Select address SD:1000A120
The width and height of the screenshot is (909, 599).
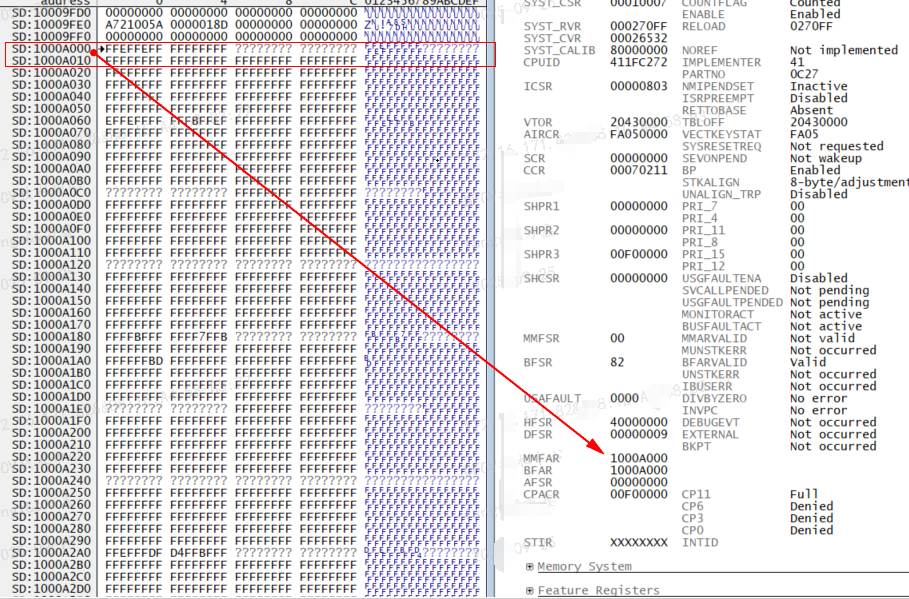52,265
